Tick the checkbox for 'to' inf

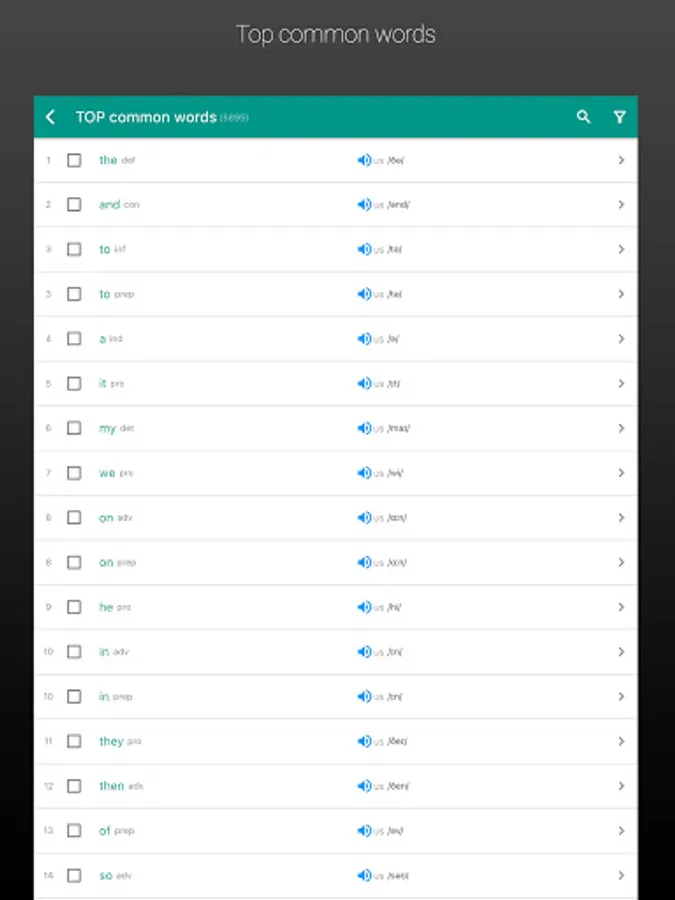pyautogui.click(x=74, y=249)
